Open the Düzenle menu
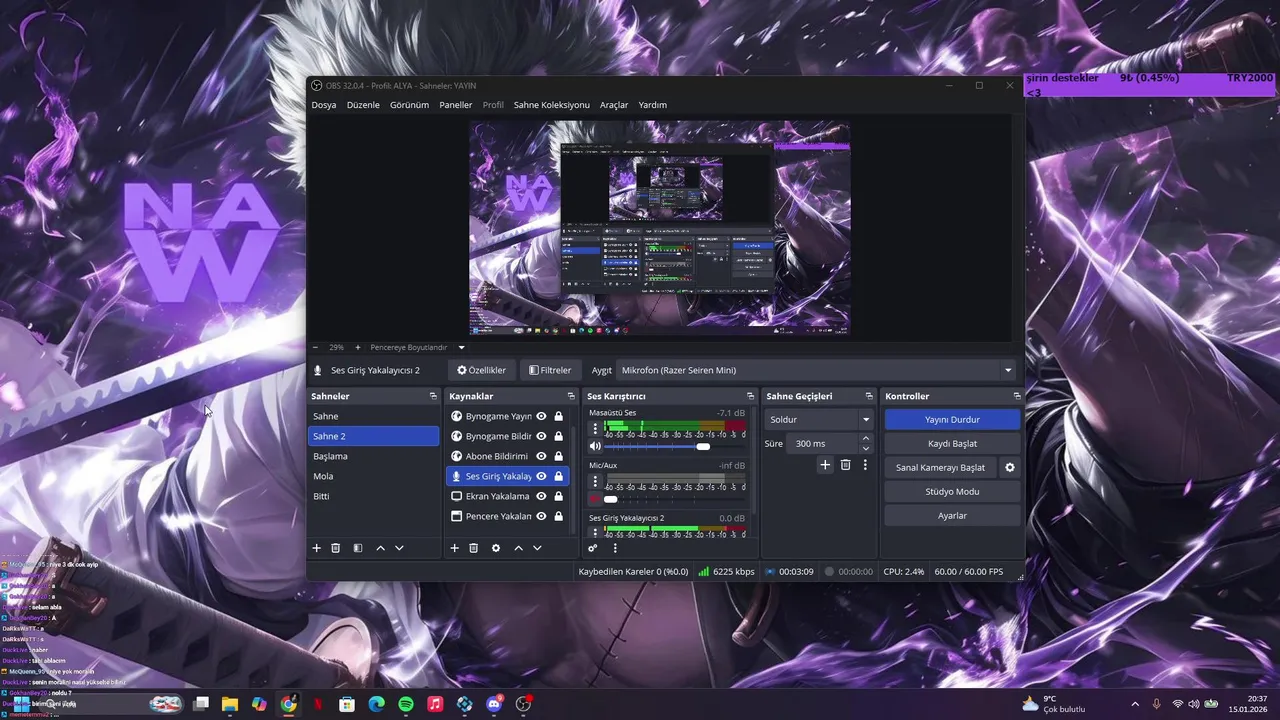 point(363,105)
